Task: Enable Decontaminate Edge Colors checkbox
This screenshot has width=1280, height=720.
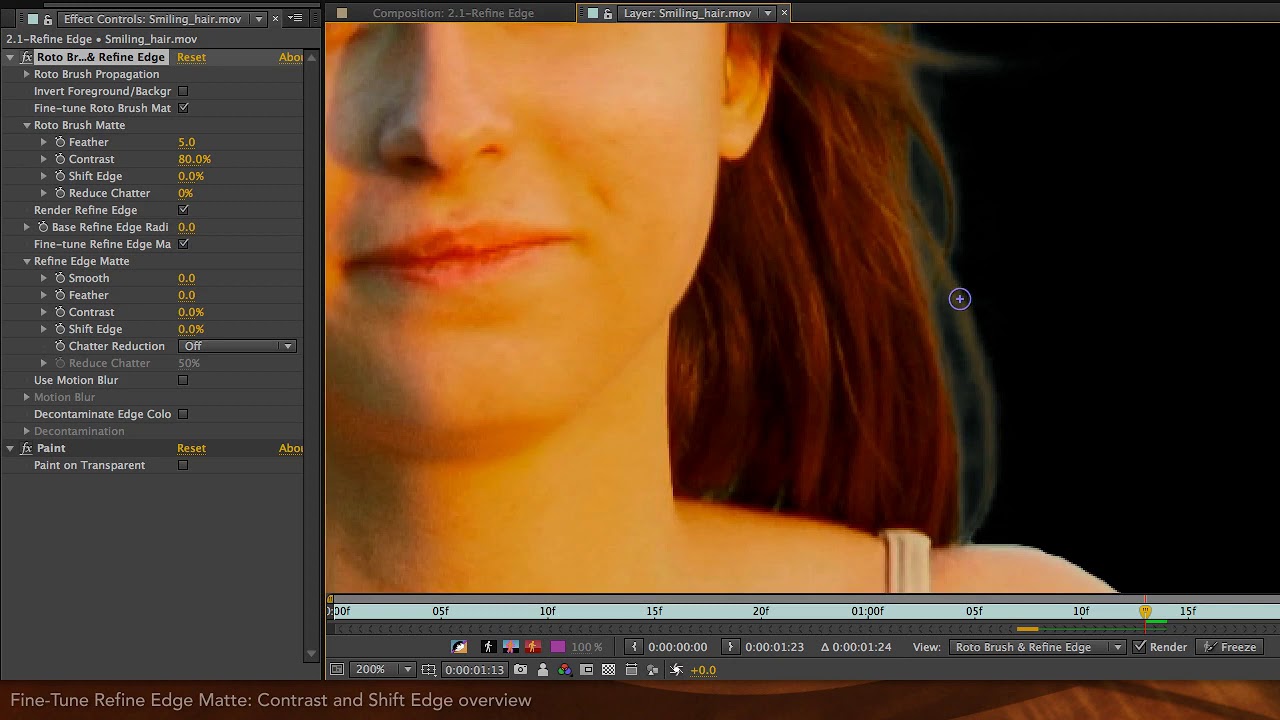Action: [183, 414]
